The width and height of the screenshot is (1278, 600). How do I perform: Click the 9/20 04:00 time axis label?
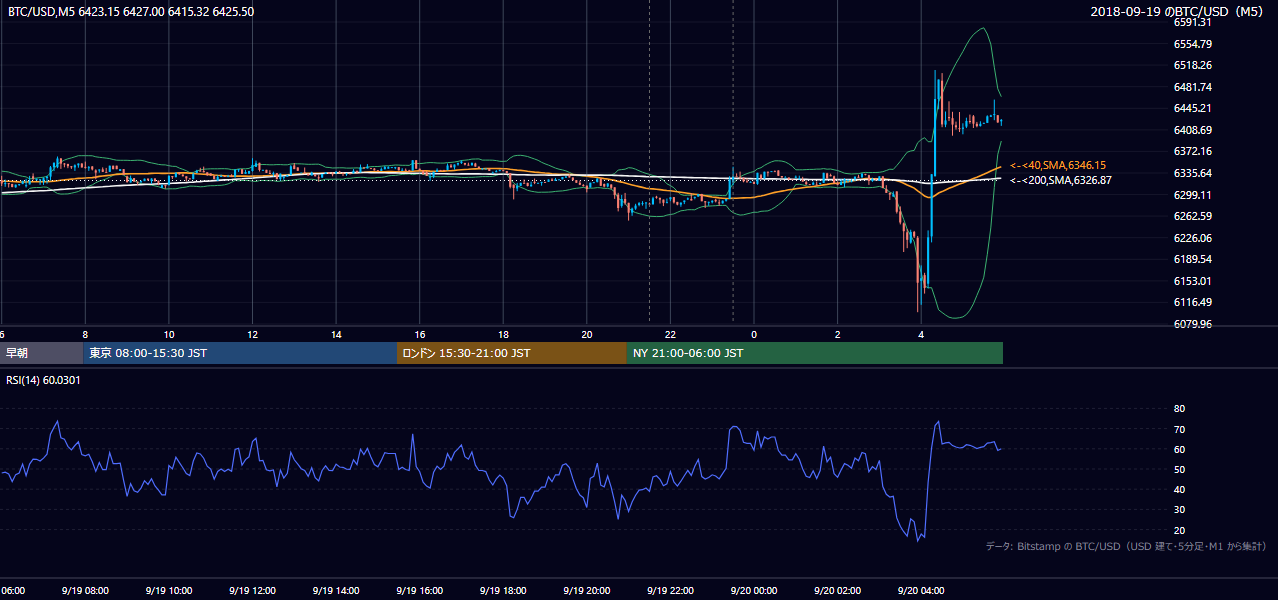(920, 591)
